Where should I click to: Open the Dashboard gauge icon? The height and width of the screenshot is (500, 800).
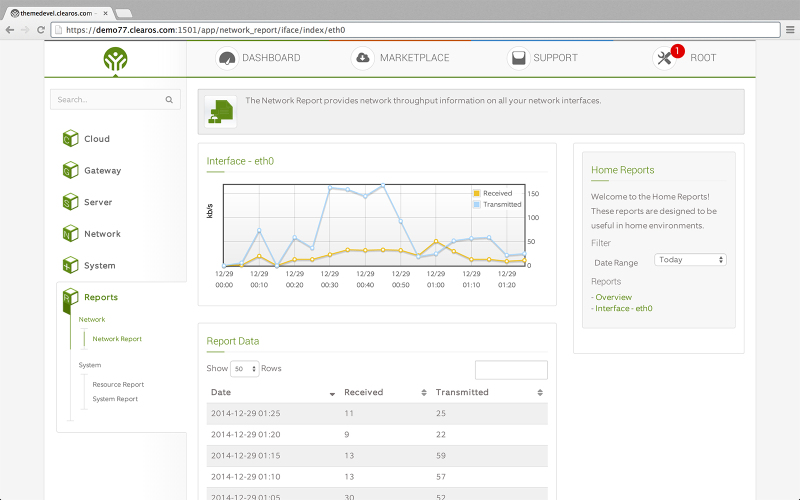pyautogui.click(x=227, y=58)
